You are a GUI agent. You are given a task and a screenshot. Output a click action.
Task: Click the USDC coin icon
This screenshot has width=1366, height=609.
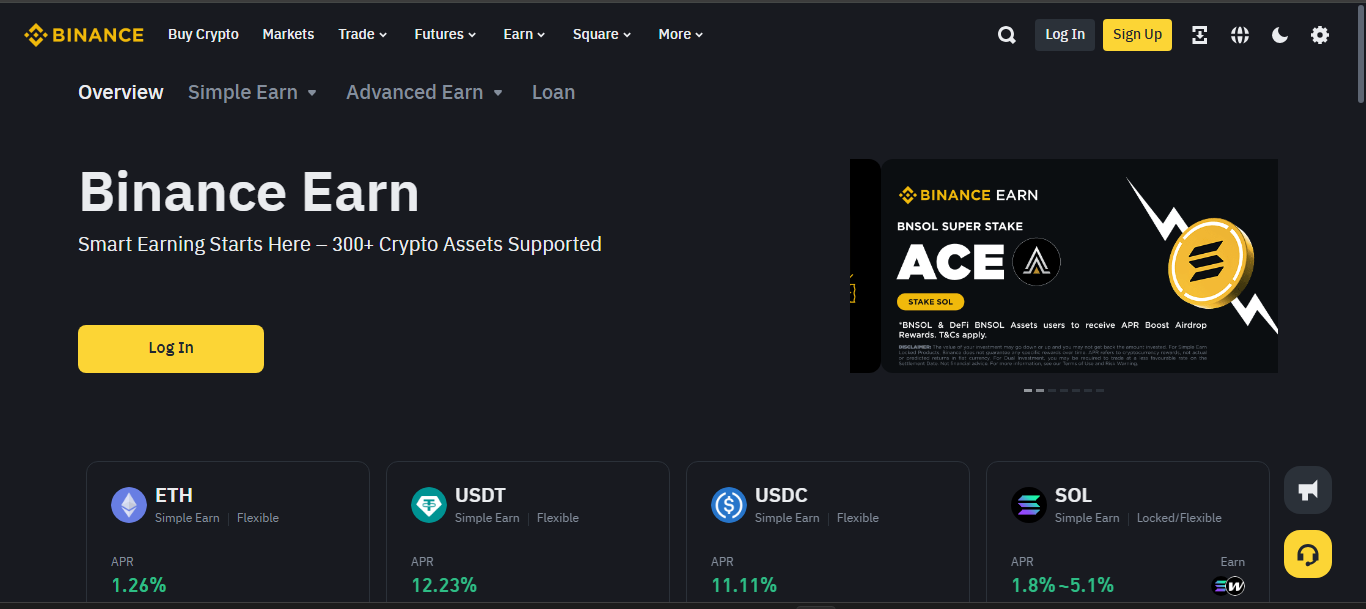pos(729,505)
